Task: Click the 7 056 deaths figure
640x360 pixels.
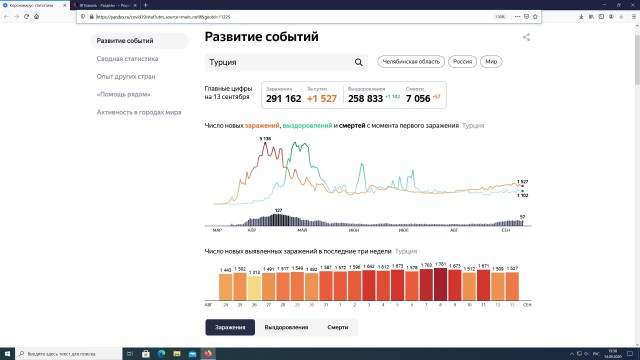Action: tap(418, 99)
